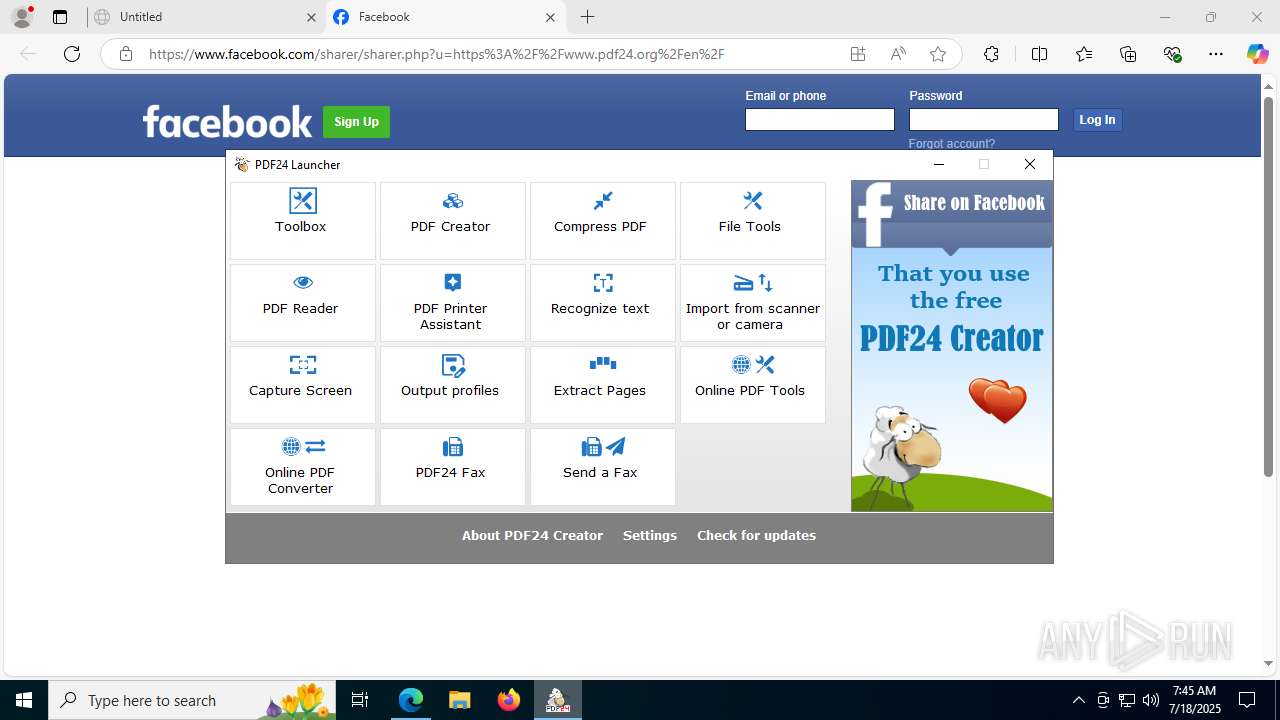Open Import from scanner or camera

click(x=752, y=303)
